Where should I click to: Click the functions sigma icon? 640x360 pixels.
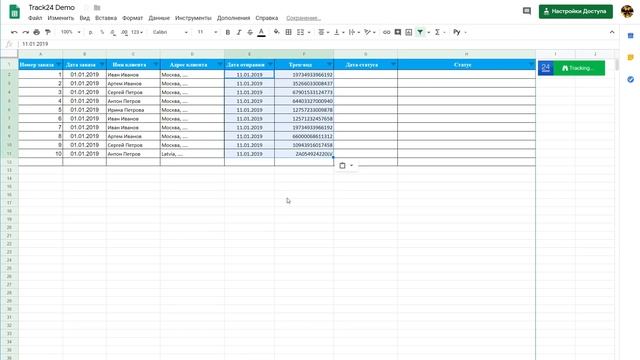click(x=437, y=32)
